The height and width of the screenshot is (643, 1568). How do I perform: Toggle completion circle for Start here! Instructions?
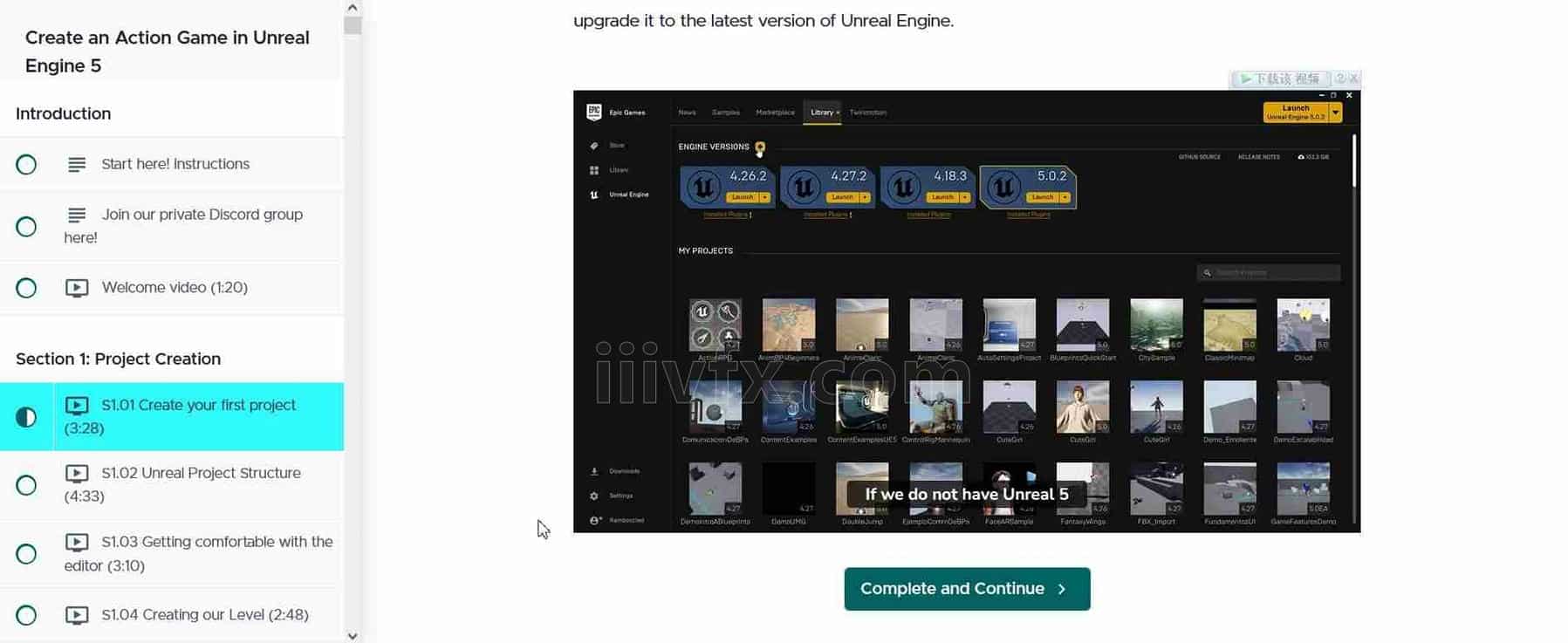(x=26, y=164)
